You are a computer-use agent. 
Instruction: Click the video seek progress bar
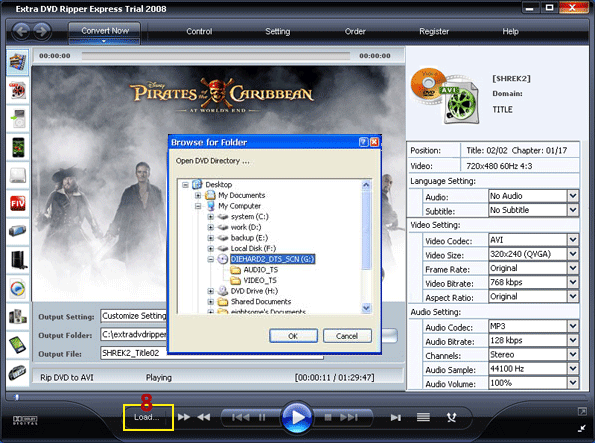tap(216, 56)
